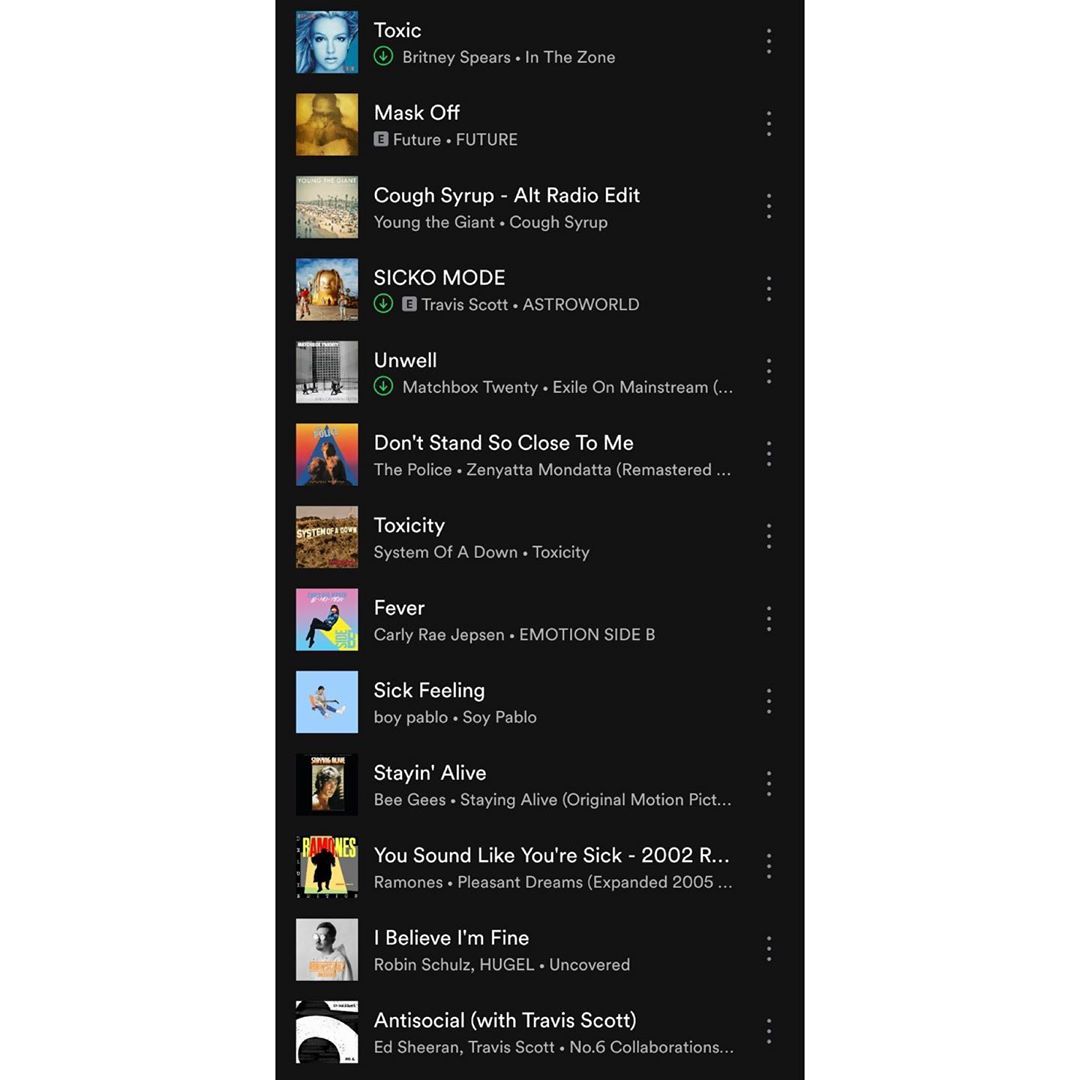
Task: Open options menu for Sick Feeling
Action: [769, 702]
